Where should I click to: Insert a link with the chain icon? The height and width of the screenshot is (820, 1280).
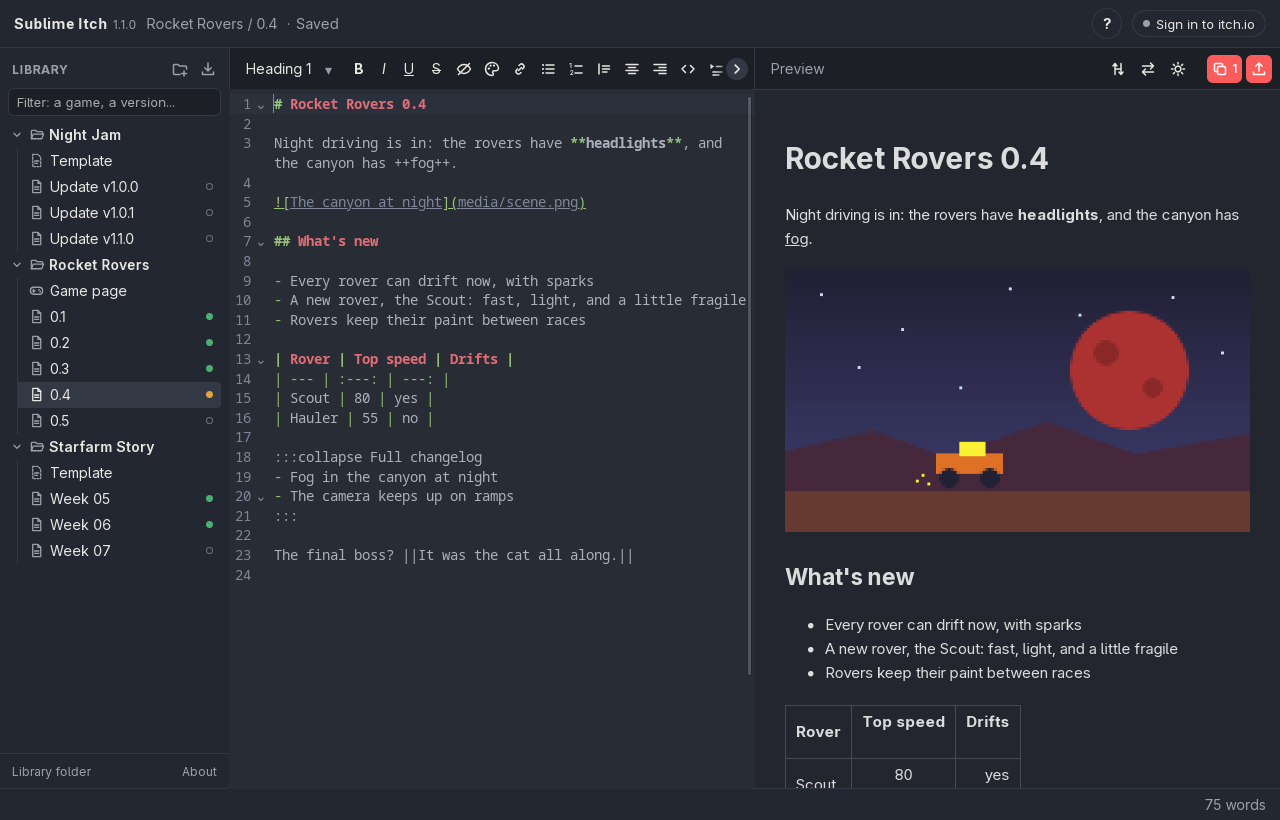point(520,69)
